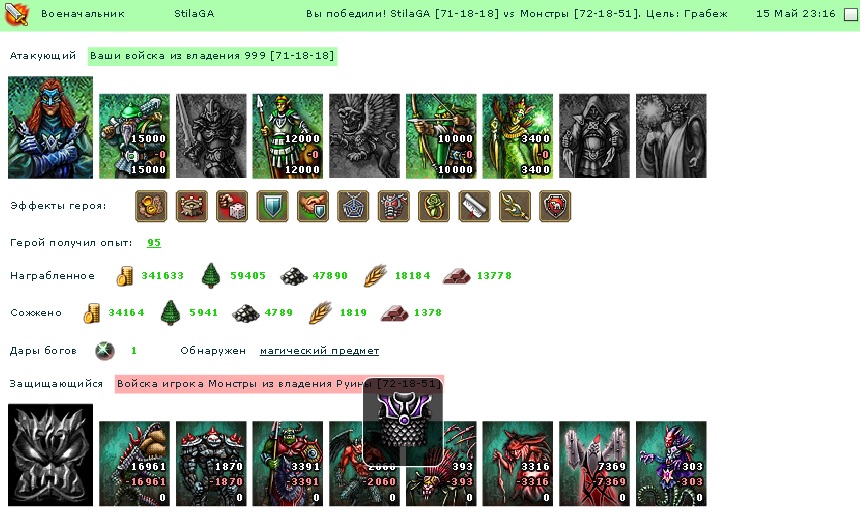This screenshot has height=513, width=860.
Task: Click the blue shield hero effect icon
Action: (273, 206)
